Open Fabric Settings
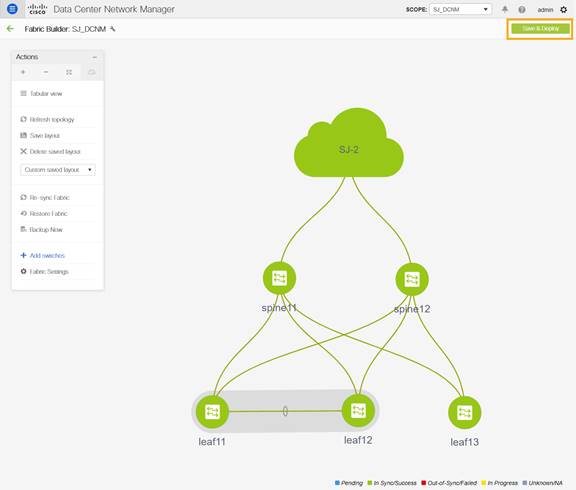 [x=44, y=271]
